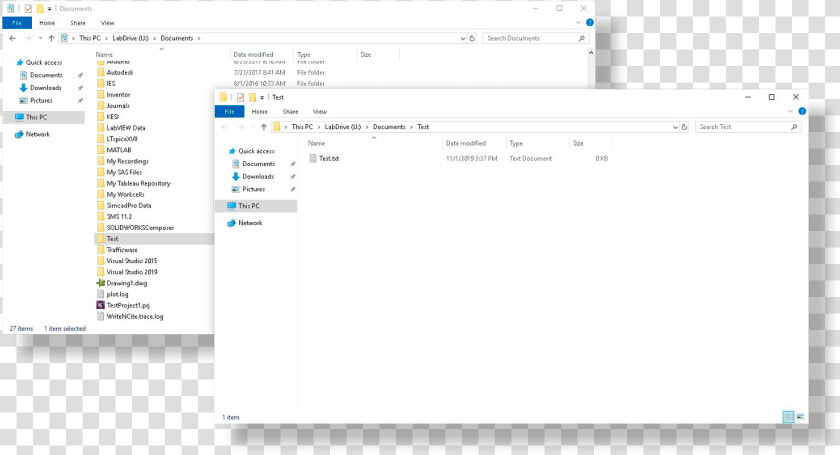Select Network in Test window sidebar
The width and height of the screenshot is (840, 455).
(250, 223)
